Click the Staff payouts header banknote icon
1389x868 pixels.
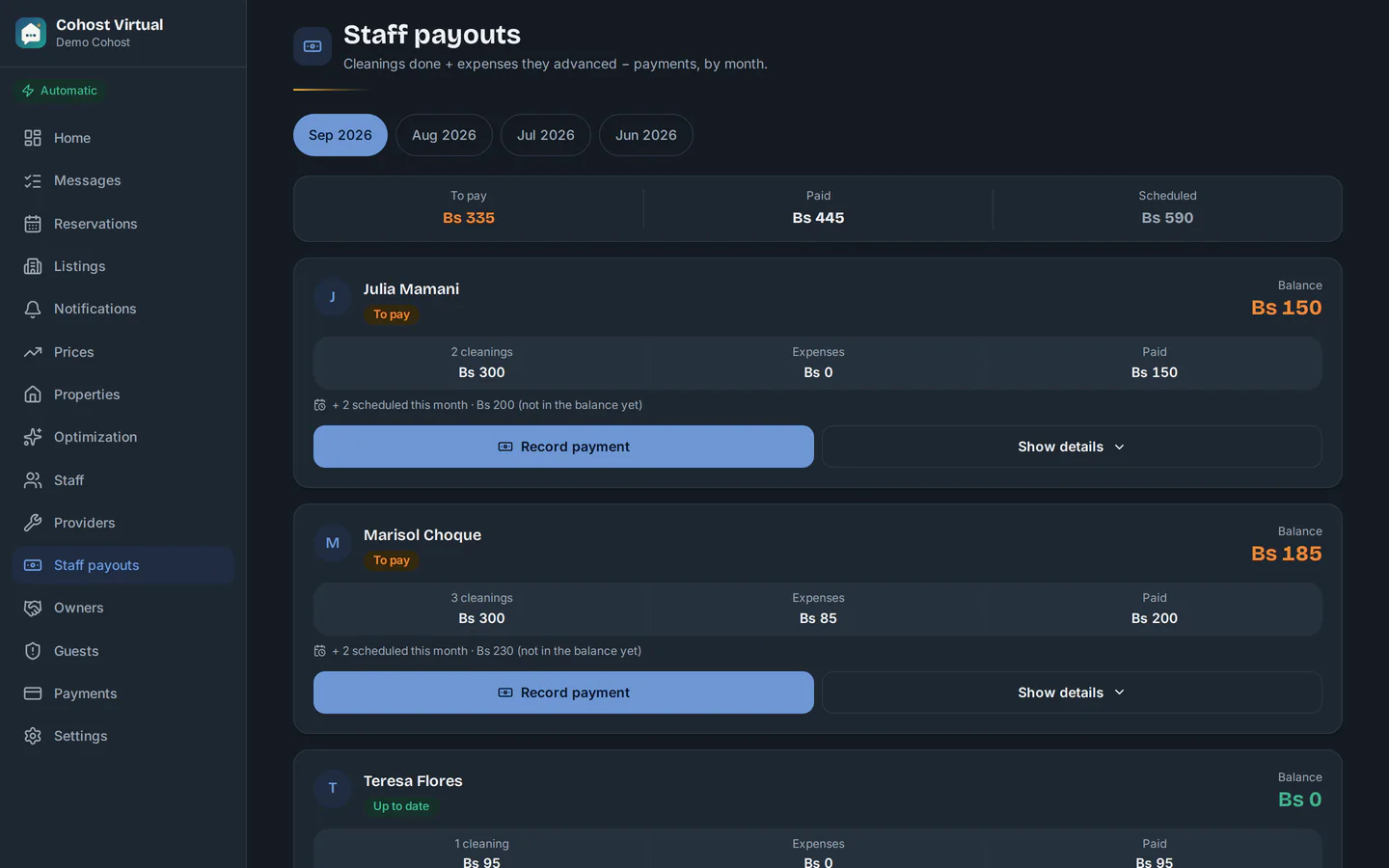(313, 46)
